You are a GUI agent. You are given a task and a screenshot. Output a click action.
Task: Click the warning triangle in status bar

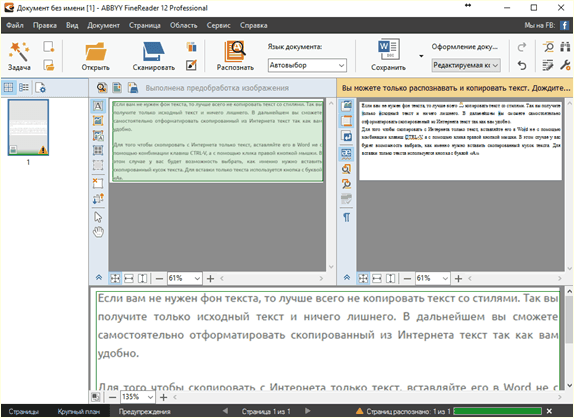pos(360,411)
